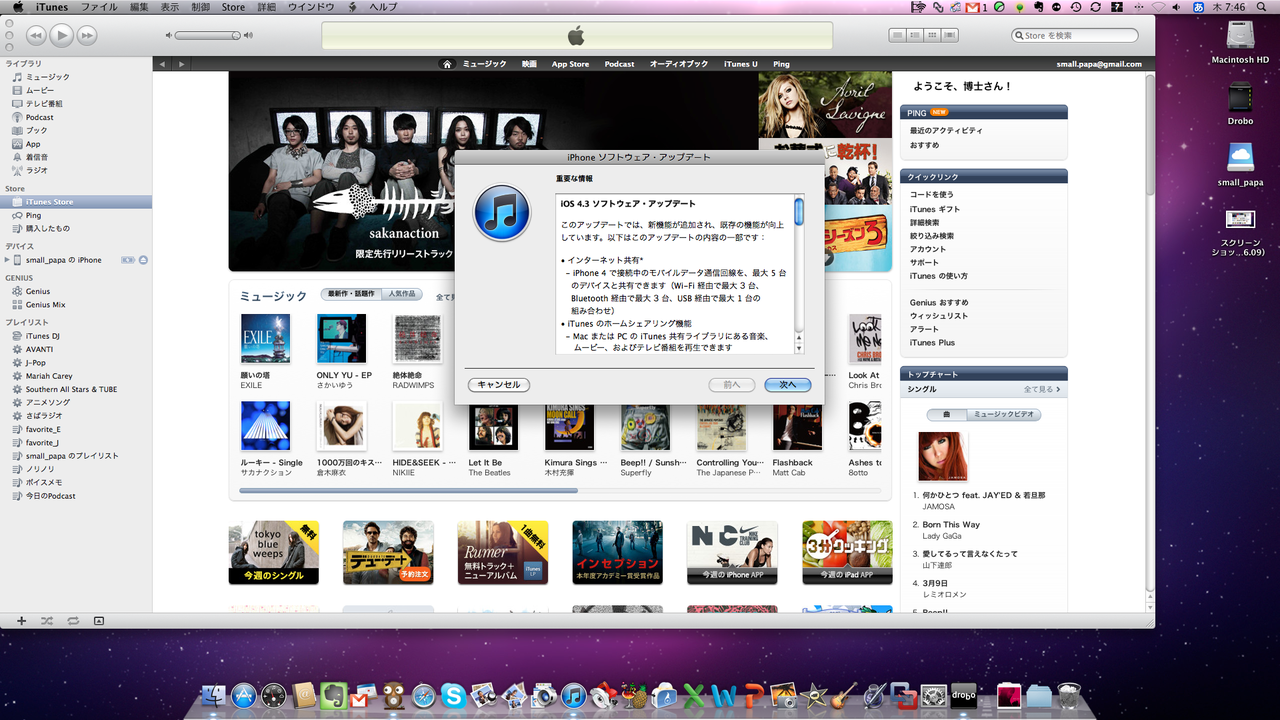
Task: Play or pause with the play button
Action: 61,35
